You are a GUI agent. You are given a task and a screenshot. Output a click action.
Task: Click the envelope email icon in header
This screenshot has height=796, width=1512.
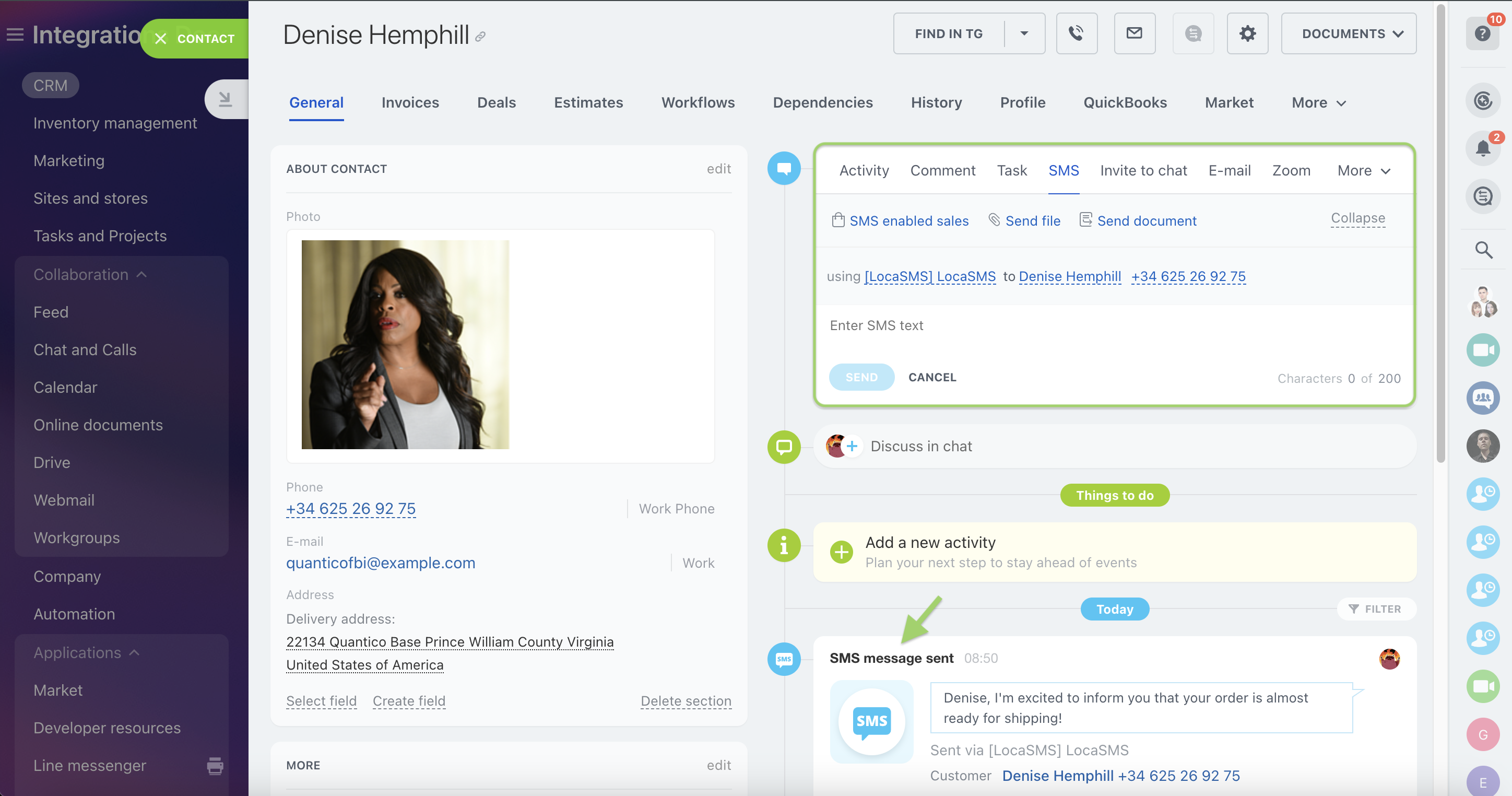(1134, 33)
